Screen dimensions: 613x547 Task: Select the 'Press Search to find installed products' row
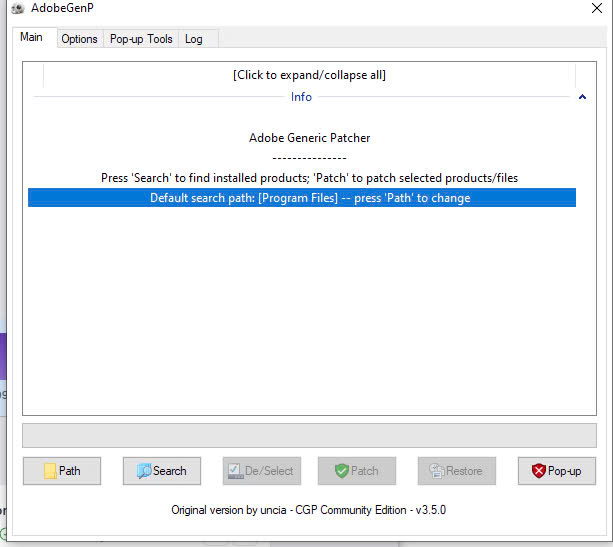(302, 178)
